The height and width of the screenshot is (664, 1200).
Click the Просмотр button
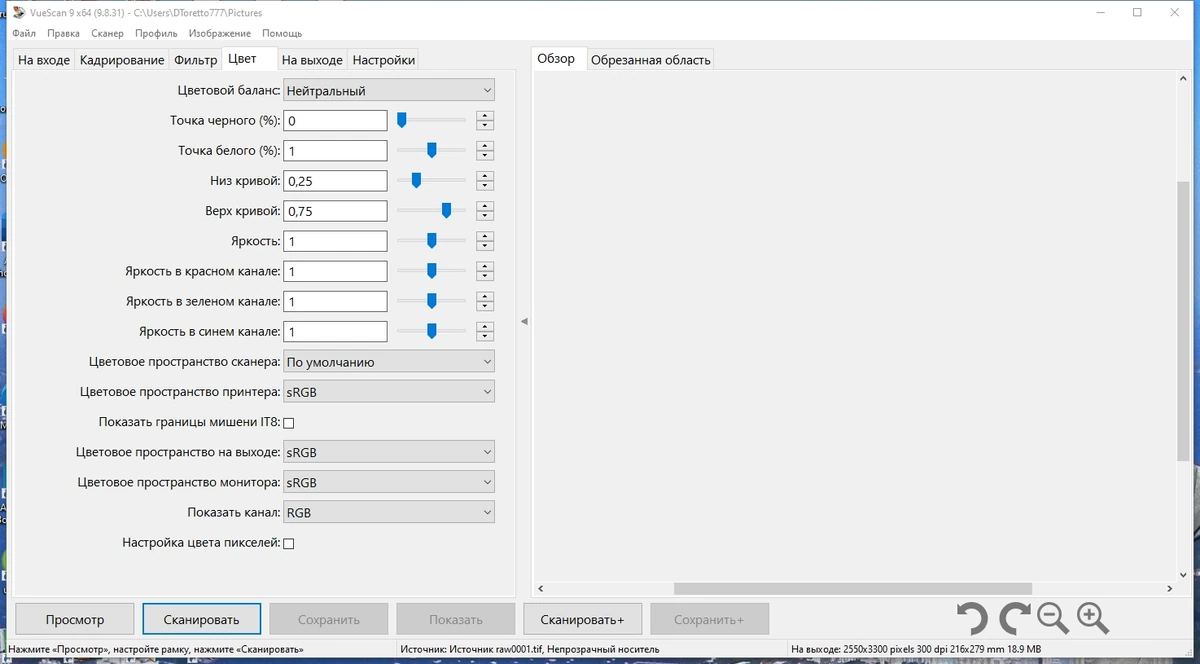point(75,619)
